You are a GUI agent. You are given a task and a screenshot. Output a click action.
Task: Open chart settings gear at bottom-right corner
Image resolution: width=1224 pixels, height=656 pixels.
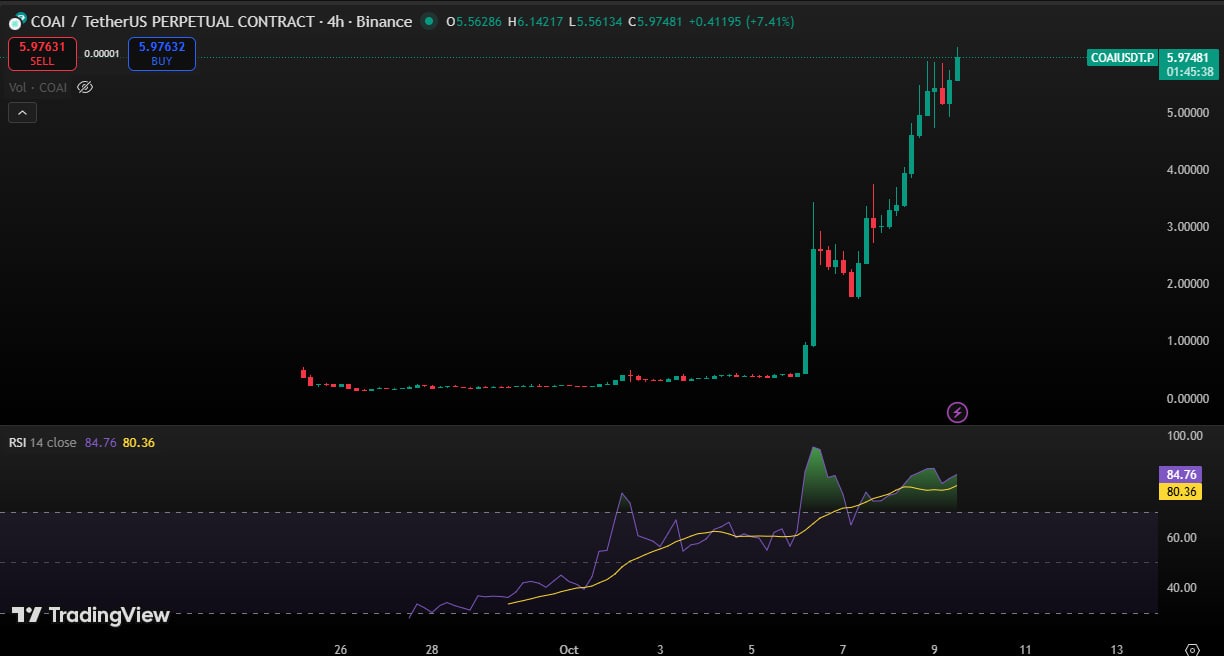pos(1191,649)
